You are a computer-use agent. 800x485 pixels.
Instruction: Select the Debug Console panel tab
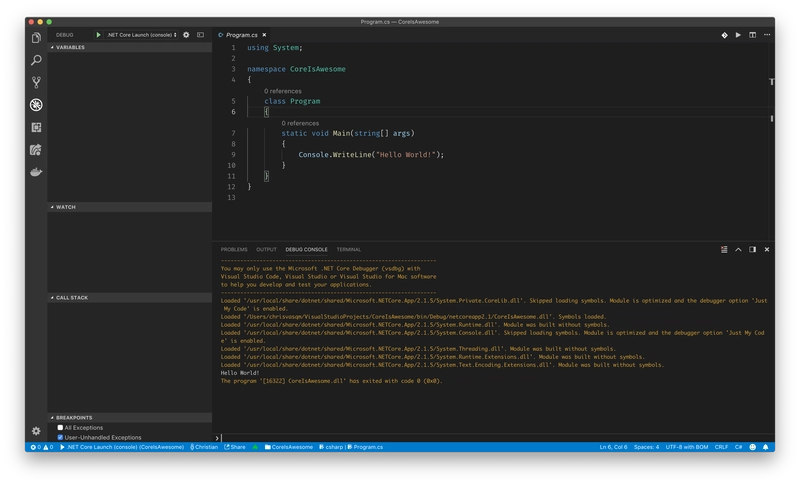[307, 249]
